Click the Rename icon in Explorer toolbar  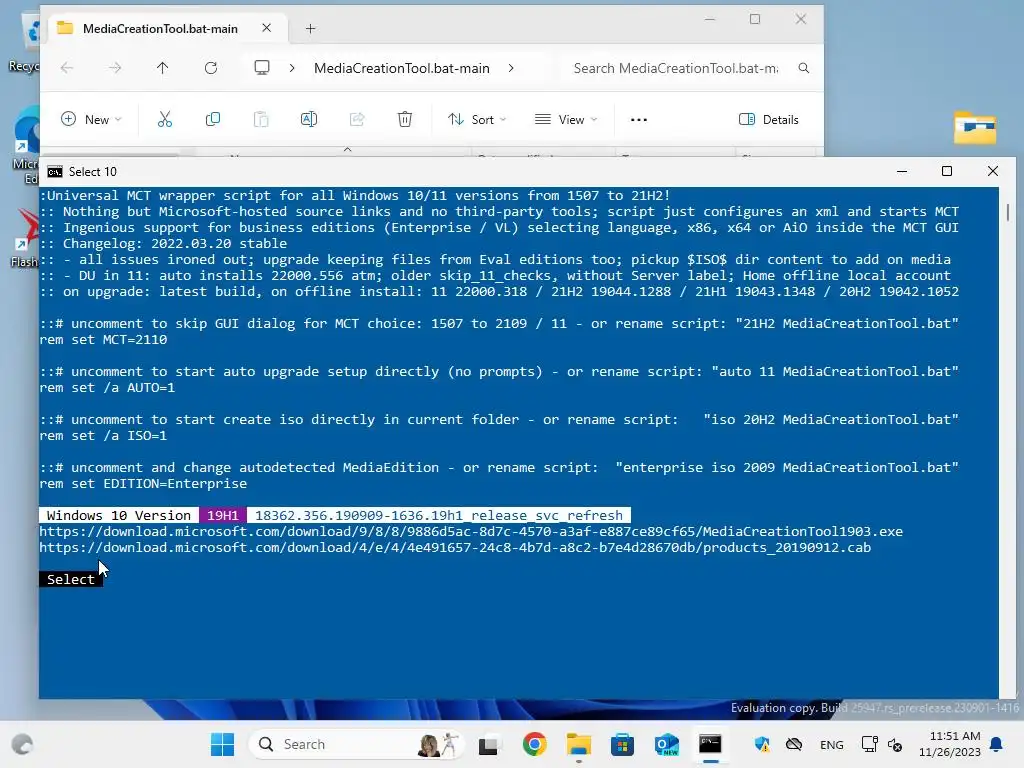[x=309, y=120]
